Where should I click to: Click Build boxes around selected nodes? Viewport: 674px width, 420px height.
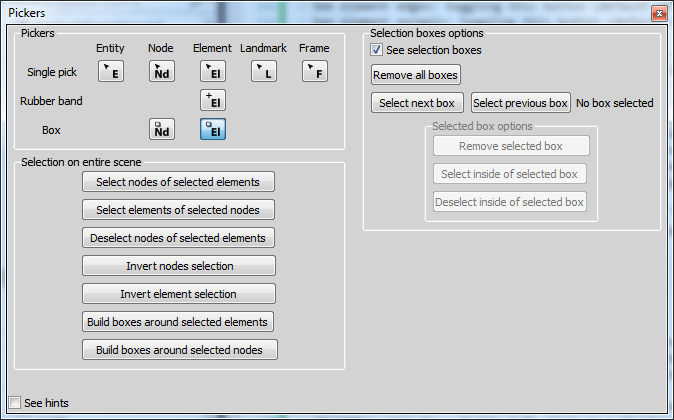click(x=180, y=349)
